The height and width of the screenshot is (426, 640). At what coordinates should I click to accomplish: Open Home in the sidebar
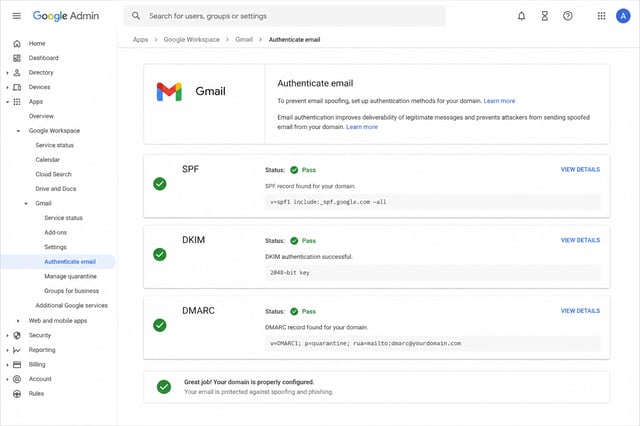[37, 43]
